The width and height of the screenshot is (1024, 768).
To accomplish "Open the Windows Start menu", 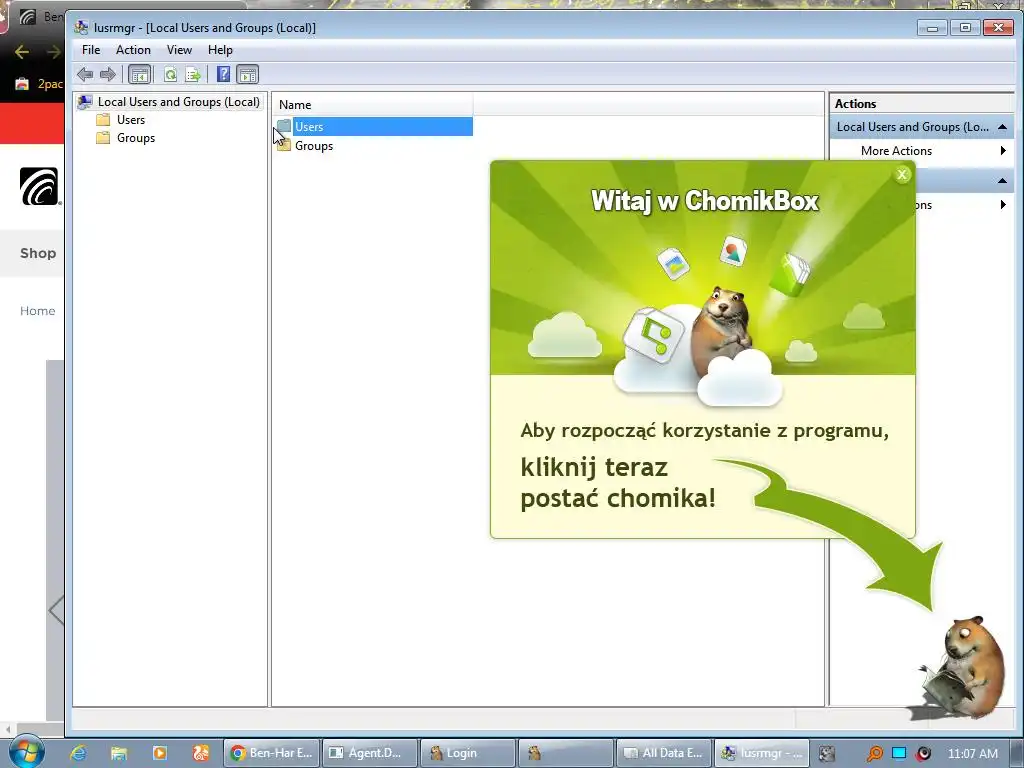I will pos(26,752).
